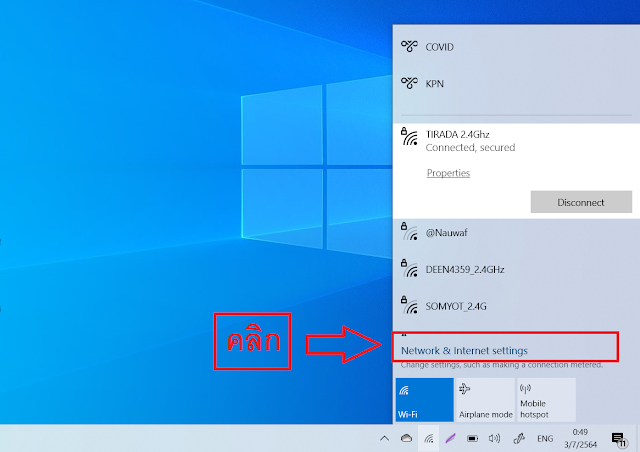Open the volume speaker tray icon
The height and width of the screenshot is (452, 640).
494,439
